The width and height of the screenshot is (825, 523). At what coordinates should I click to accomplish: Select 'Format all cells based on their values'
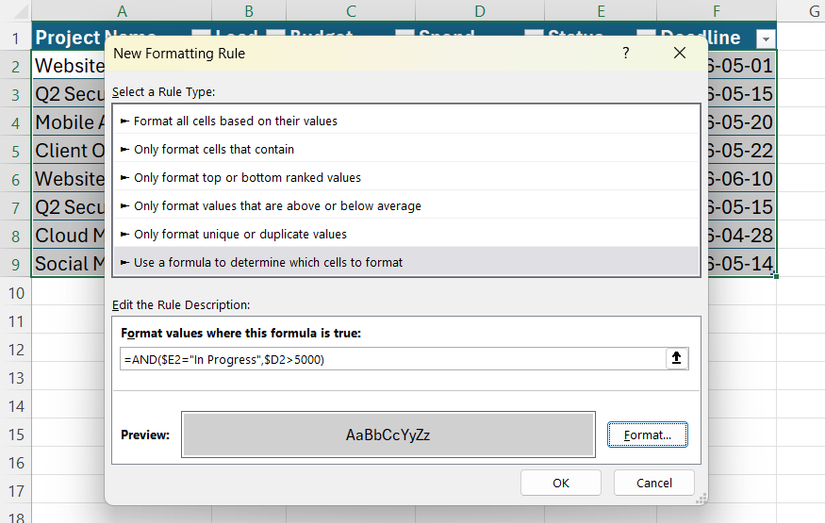[406, 121]
